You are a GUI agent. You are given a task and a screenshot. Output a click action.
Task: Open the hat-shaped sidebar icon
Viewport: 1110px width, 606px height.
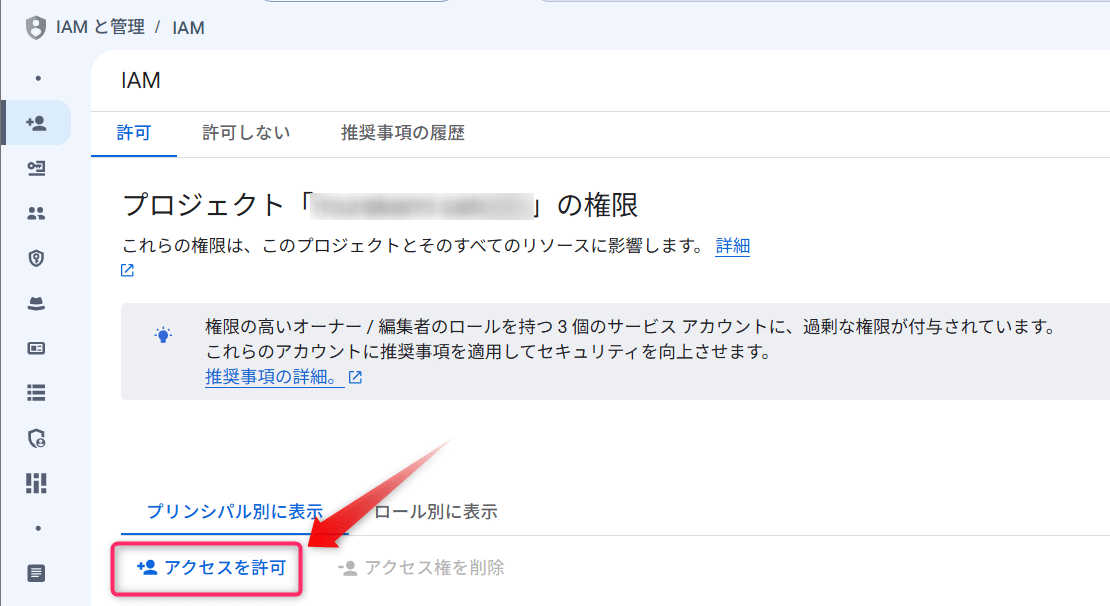[x=36, y=304]
